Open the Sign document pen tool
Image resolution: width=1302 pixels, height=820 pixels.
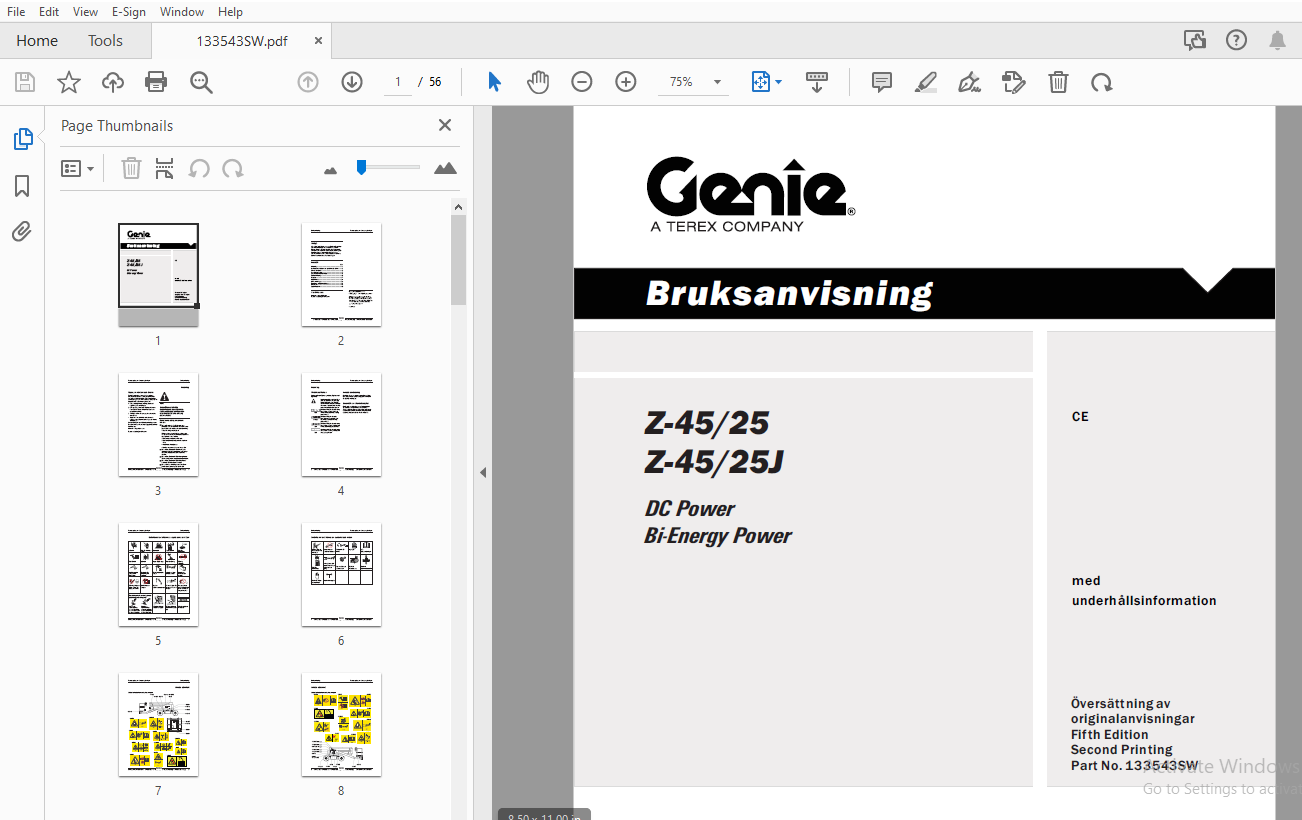(969, 82)
